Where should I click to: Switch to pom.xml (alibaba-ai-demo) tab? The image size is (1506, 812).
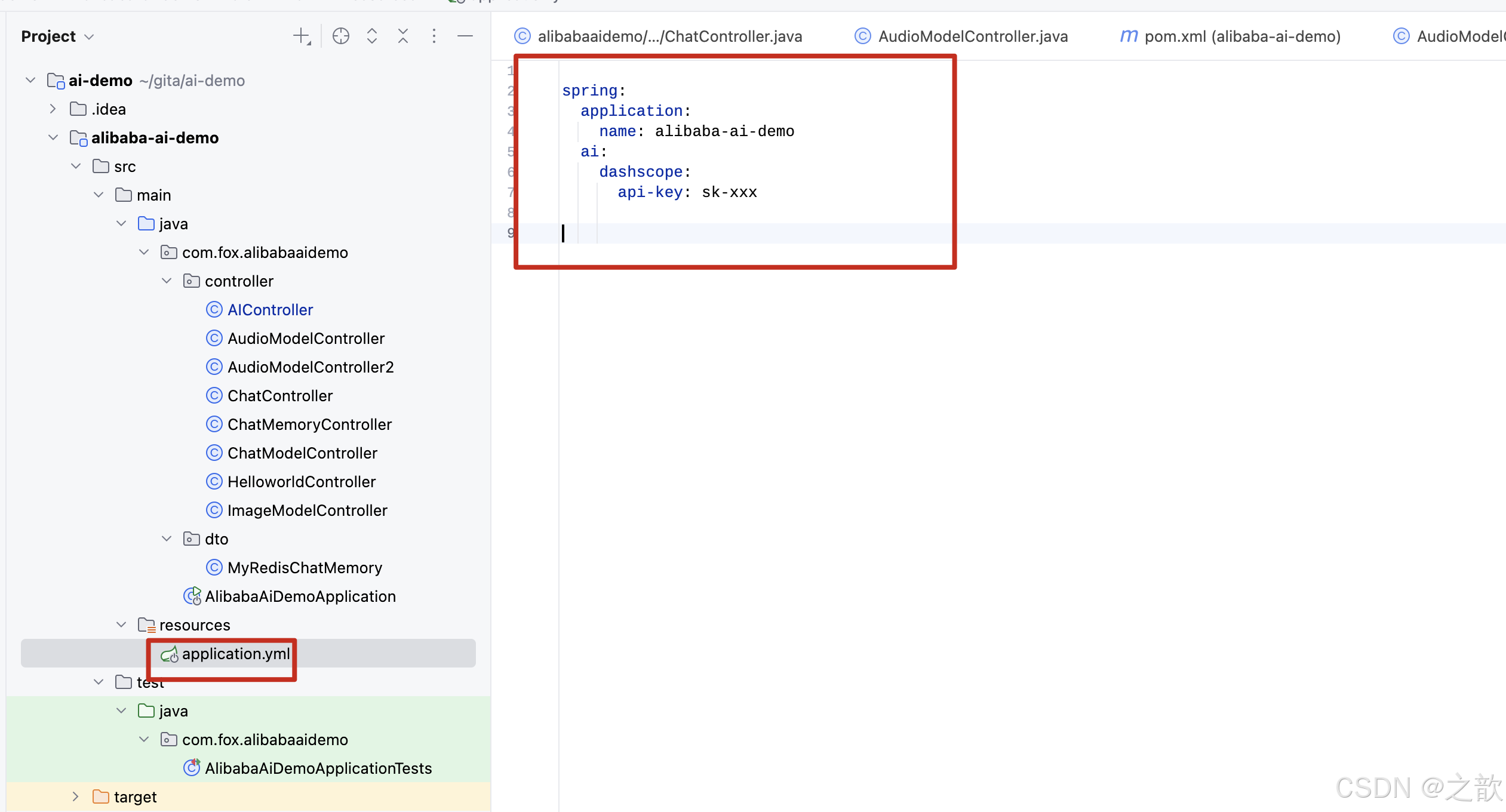[1242, 36]
